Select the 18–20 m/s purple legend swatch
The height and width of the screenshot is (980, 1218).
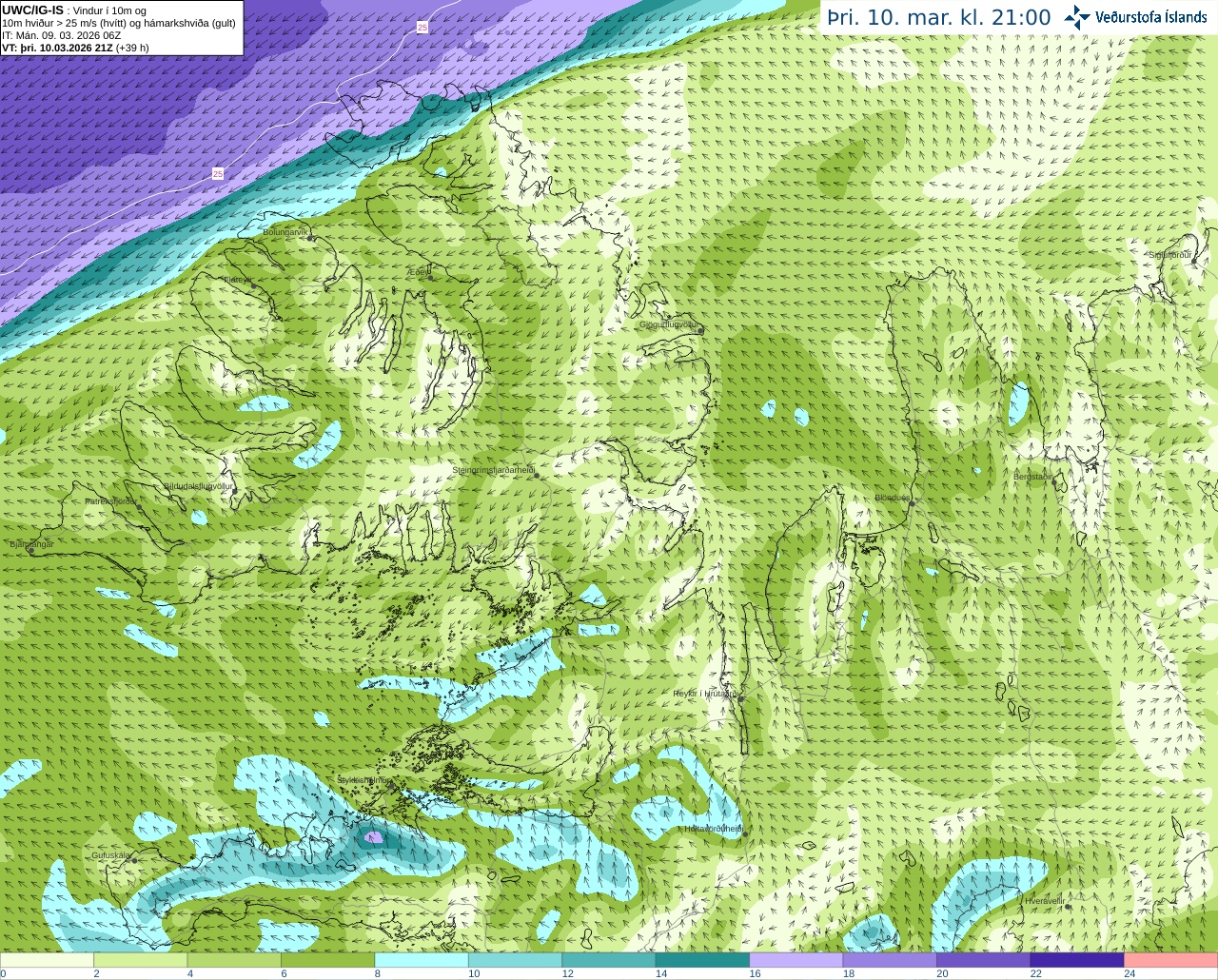tap(890, 960)
